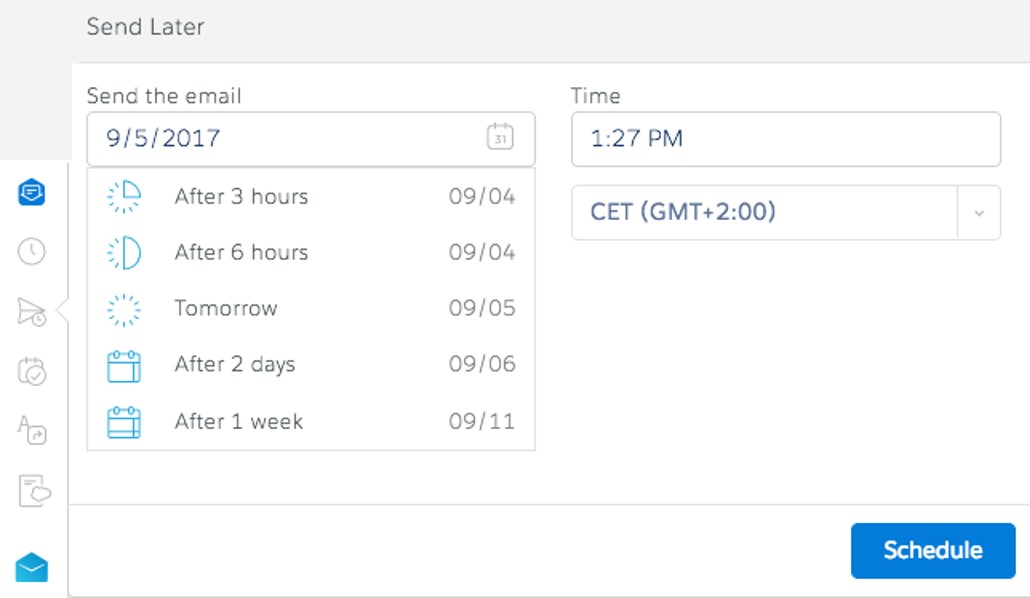Click the Tomorrow sun icon

[x=124, y=309]
